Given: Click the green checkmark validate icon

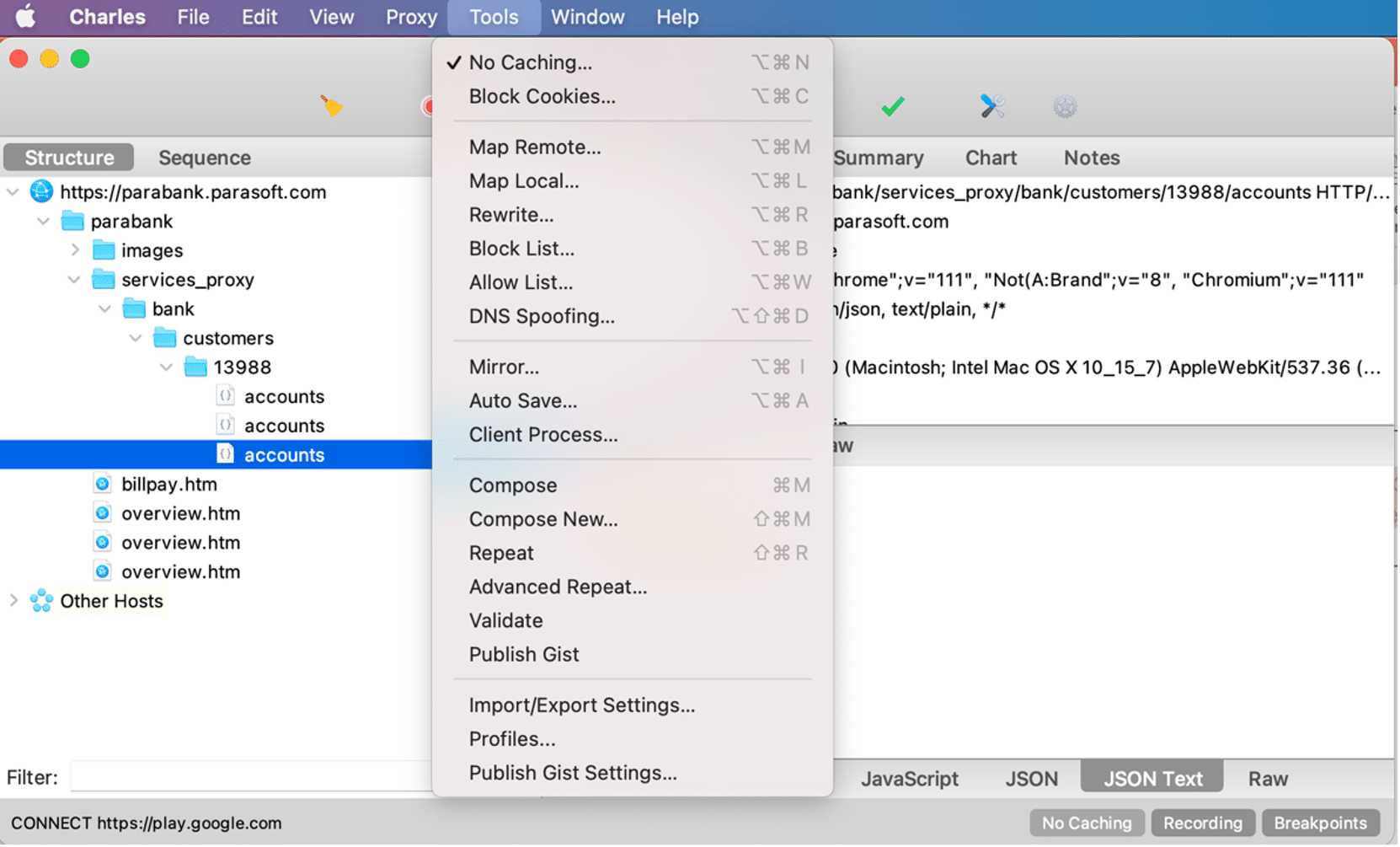Looking at the screenshot, I should point(893,106).
